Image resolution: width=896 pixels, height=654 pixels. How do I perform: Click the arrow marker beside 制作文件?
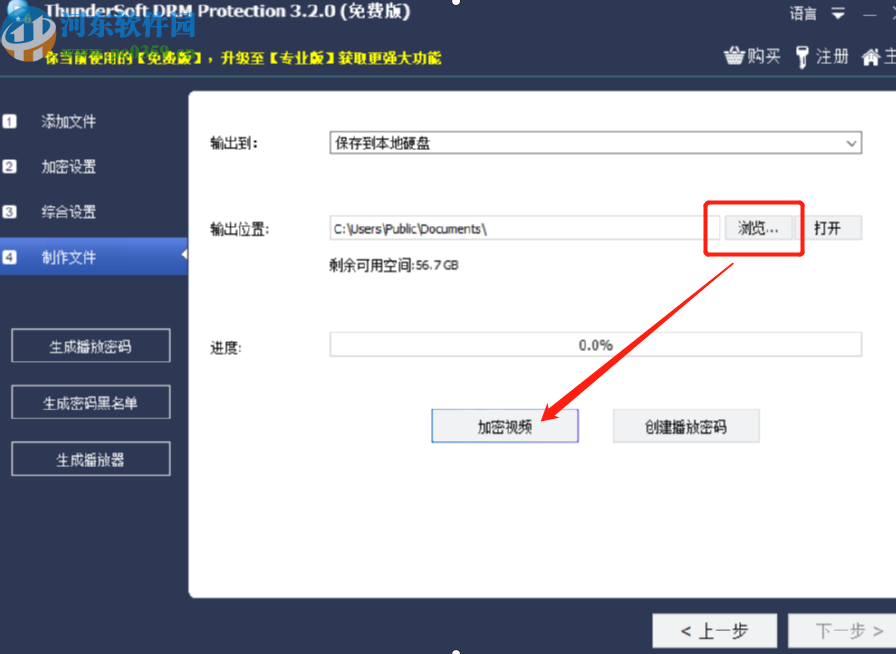[184, 256]
